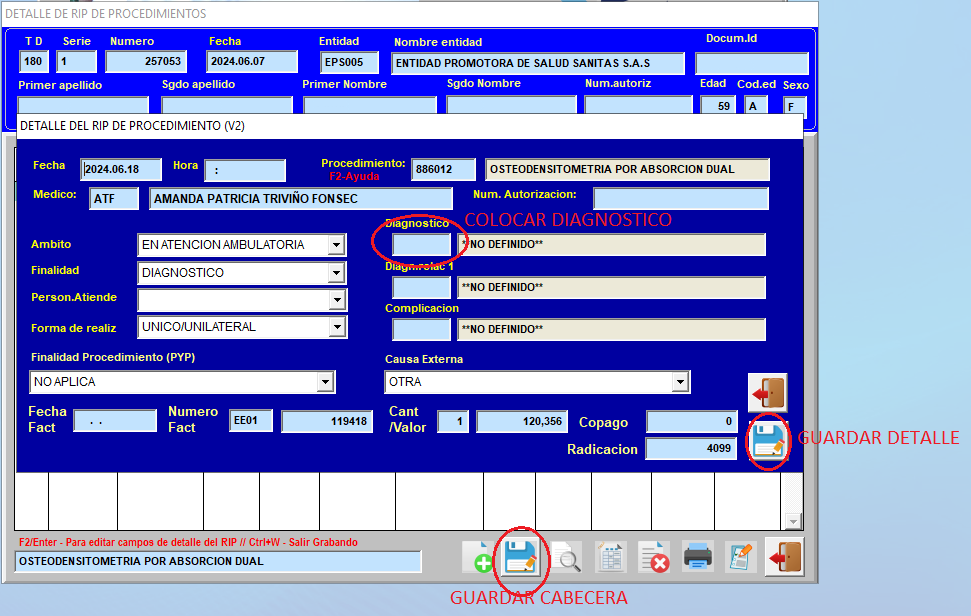The width and height of the screenshot is (971, 616).
Task: Click the Nombre entidad field ENTIDAD PROMOTORA DE SALUD
Action: pyautogui.click(x=538, y=63)
